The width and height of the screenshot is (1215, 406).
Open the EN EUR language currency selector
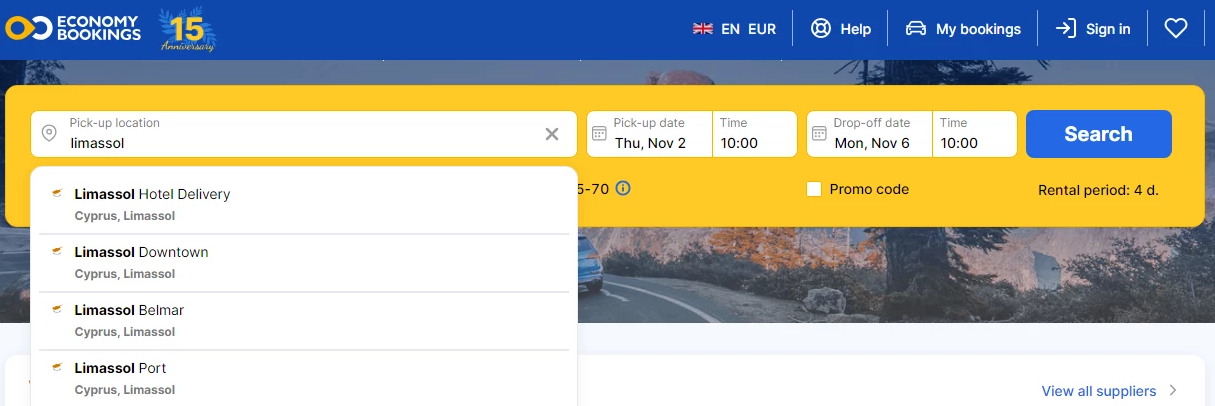(x=734, y=29)
